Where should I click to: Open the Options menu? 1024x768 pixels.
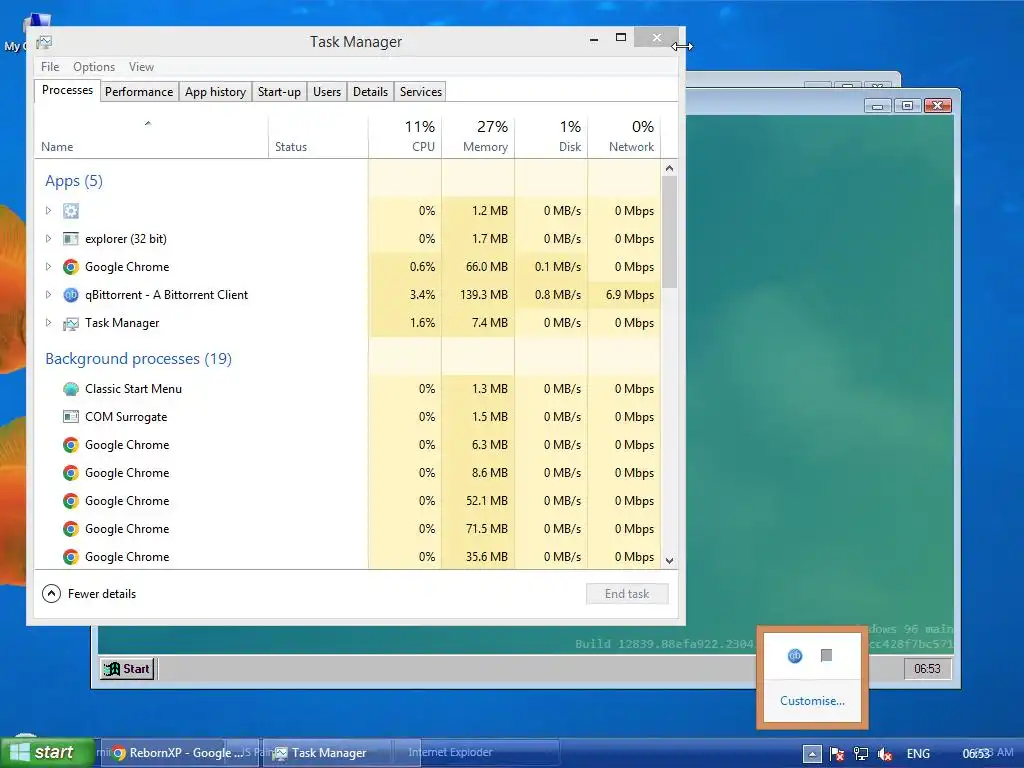(94, 67)
